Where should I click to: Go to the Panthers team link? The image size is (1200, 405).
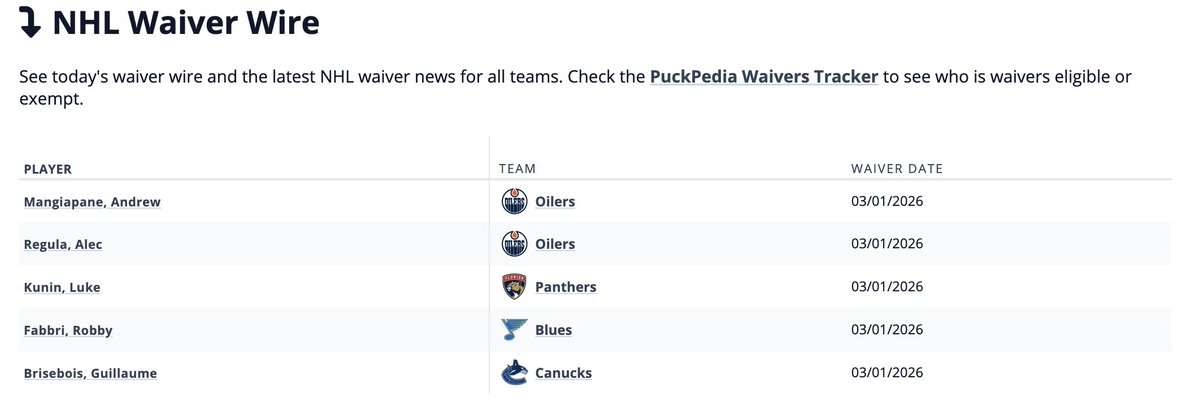565,287
